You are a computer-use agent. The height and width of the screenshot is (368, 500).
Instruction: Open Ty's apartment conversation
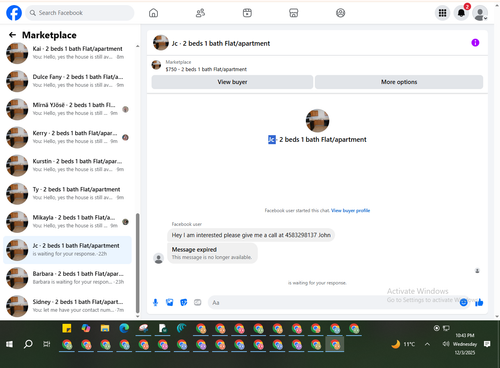[x=68, y=193]
